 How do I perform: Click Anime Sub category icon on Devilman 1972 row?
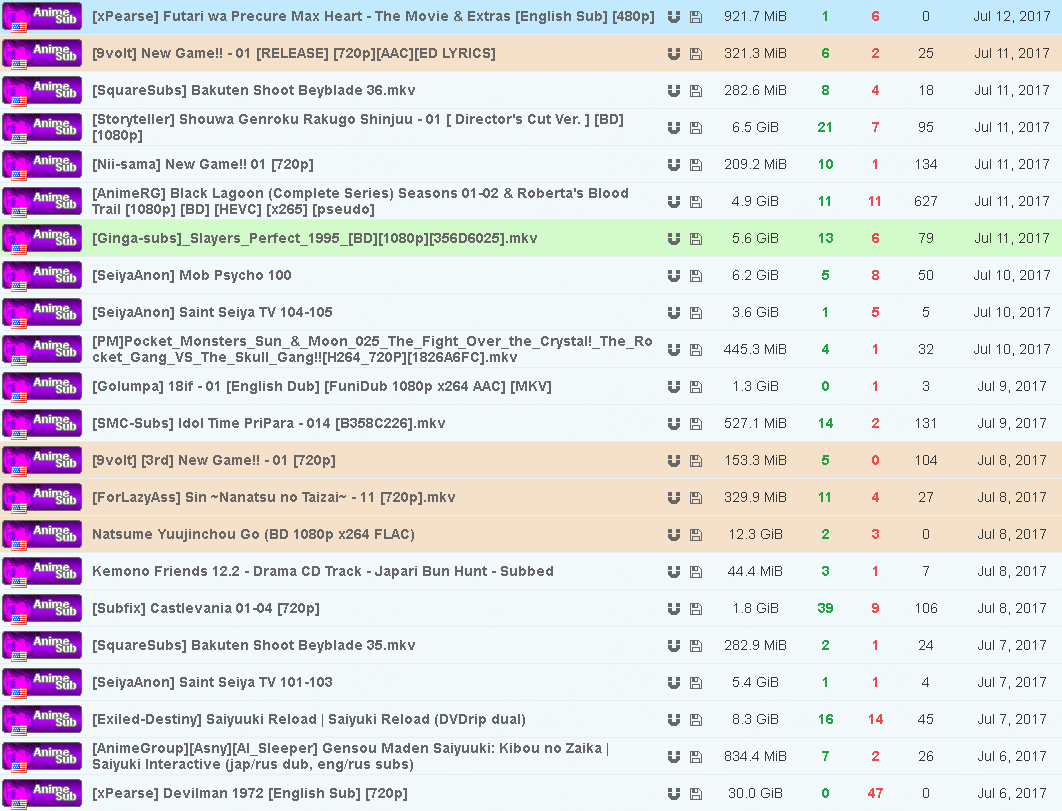point(42,793)
